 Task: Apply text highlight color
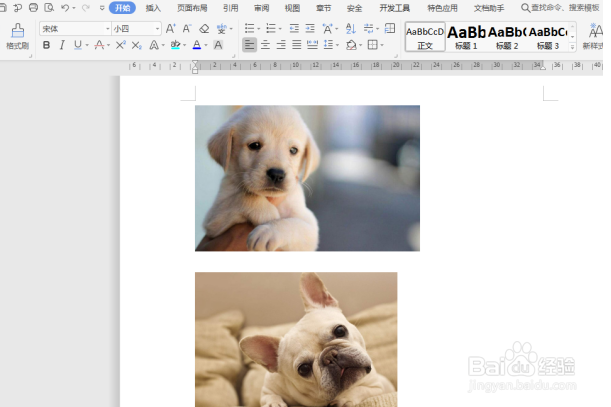(176, 45)
